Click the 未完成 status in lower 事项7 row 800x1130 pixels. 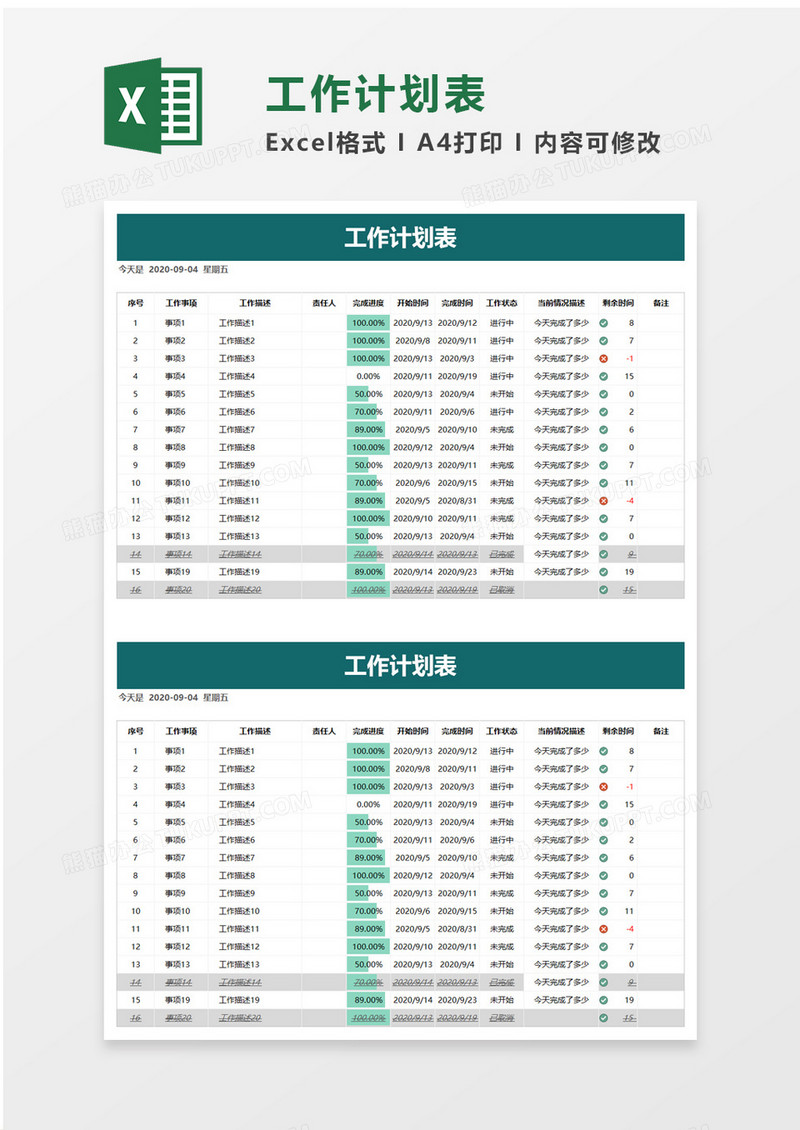(502, 858)
